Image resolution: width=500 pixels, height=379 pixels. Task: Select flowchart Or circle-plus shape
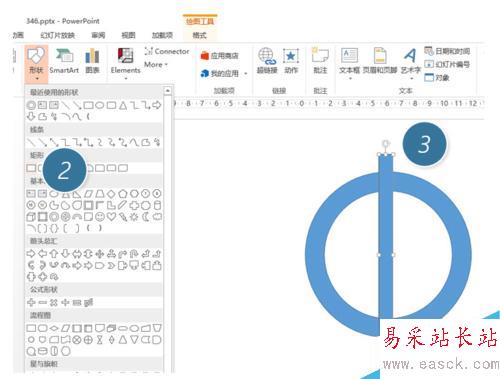[x=88, y=340]
